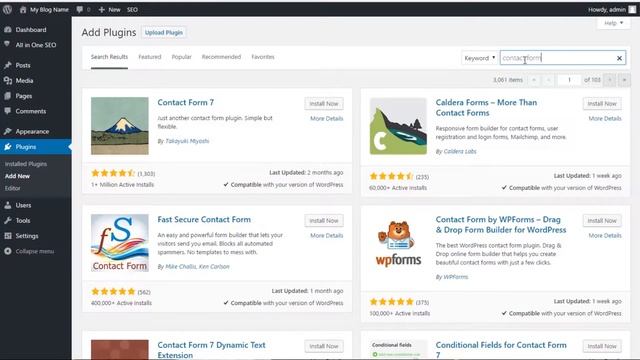Viewport: 640px width, 360px height.
Task: Open the Settings menu
Action: pyautogui.click(x=27, y=236)
